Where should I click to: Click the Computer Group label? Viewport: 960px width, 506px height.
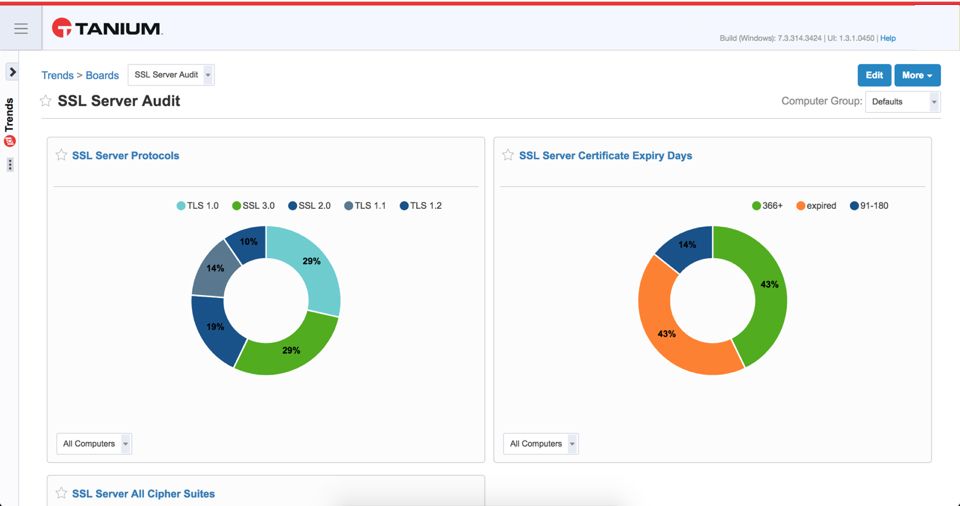[x=822, y=101]
